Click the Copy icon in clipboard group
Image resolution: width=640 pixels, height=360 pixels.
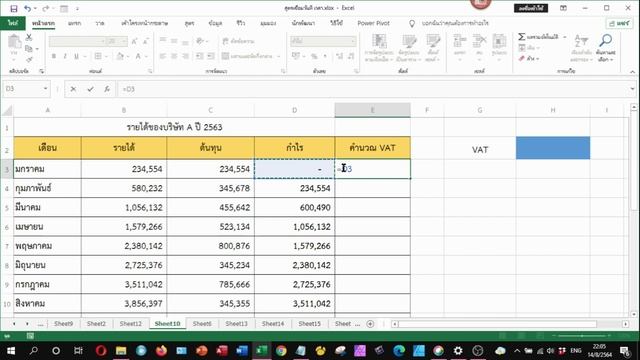point(29,49)
